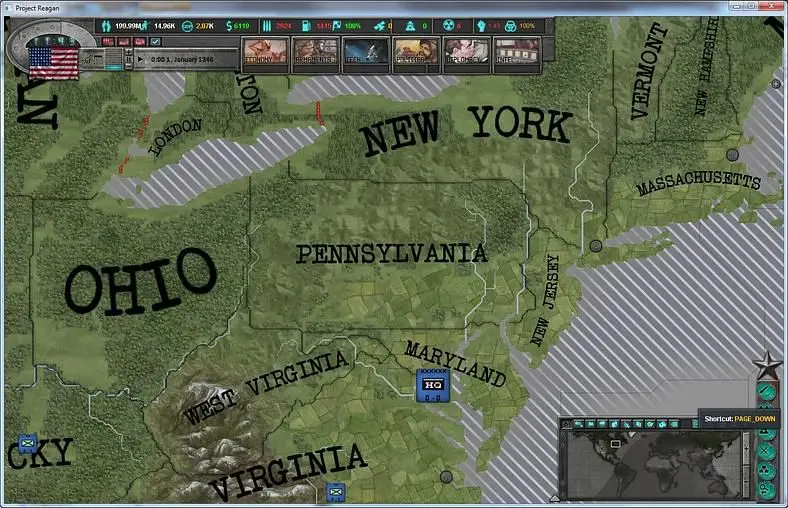The width and height of the screenshot is (788, 508).
Task: Click the biohazard-style icon showing 100%
Action: tap(510, 26)
